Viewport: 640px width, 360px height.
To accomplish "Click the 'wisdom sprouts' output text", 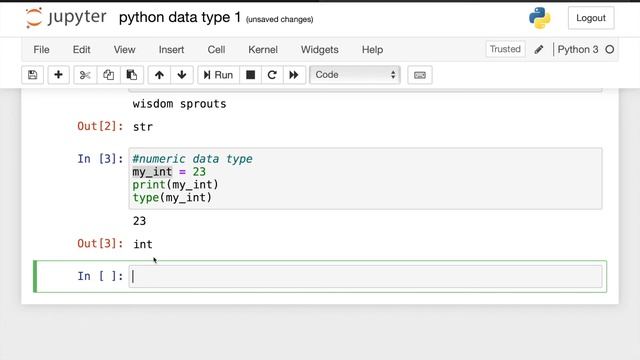I will [179, 104].
